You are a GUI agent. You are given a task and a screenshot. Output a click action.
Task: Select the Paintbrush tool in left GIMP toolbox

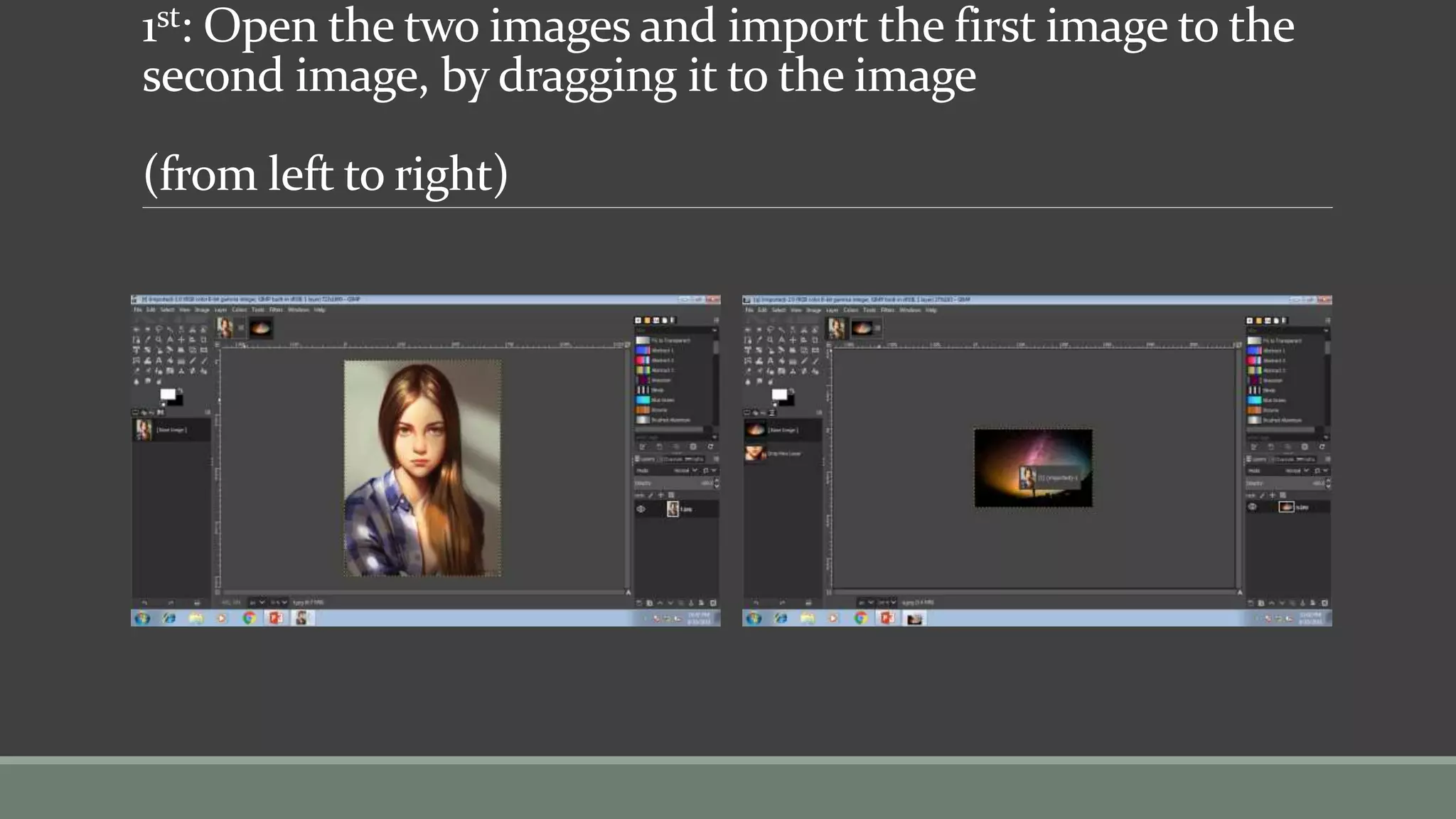pyautogui.click(x=204, y=361)
